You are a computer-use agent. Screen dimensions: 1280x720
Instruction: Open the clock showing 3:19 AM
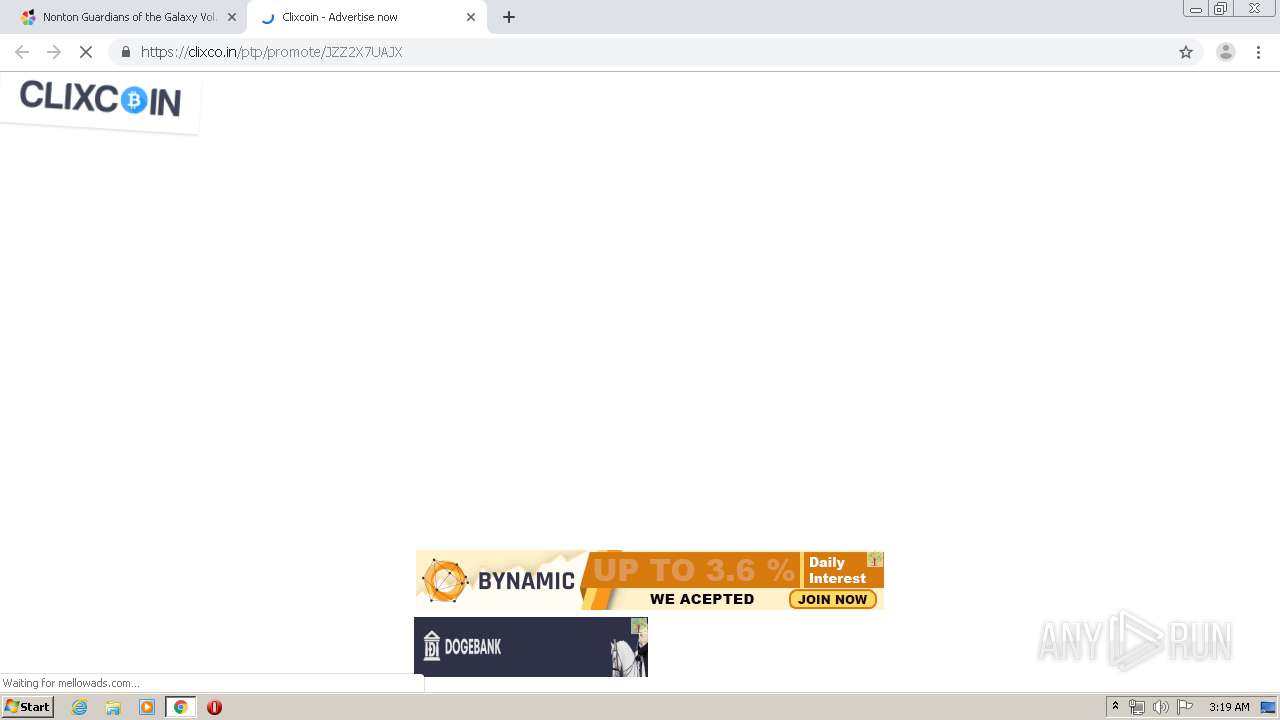(1229, 707)
